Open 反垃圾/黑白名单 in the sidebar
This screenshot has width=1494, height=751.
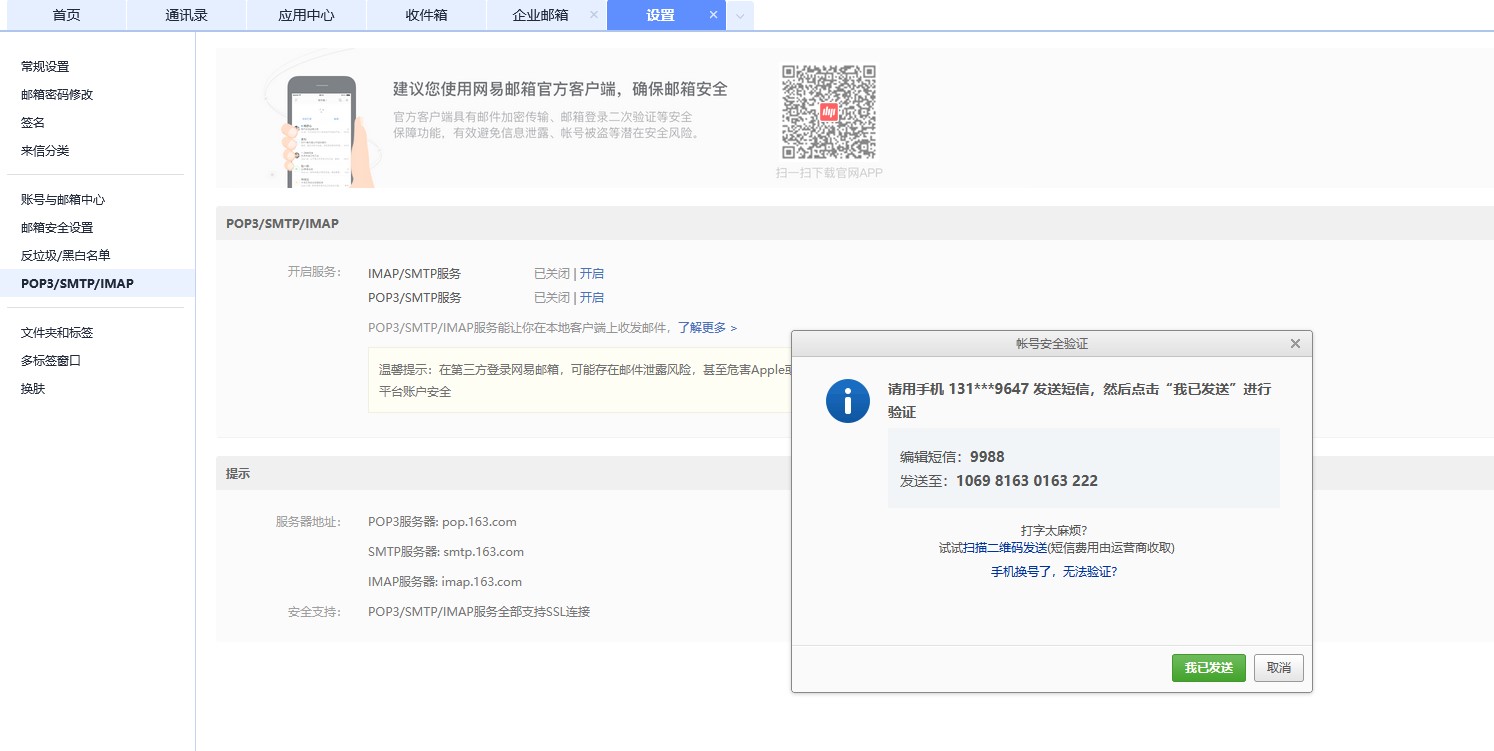65,255
